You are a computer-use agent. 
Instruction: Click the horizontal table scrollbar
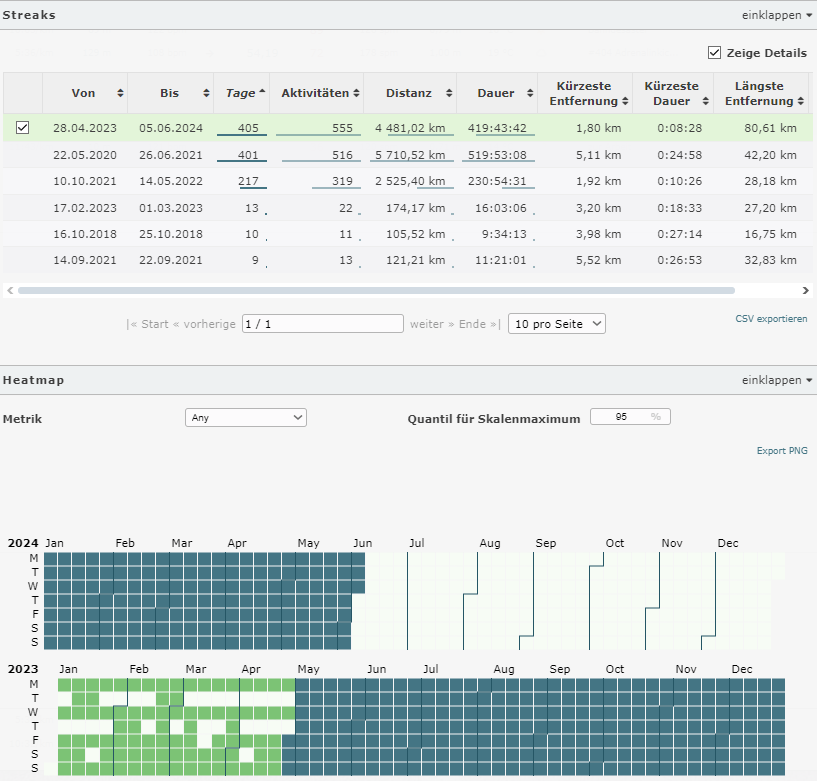(375, 290)
